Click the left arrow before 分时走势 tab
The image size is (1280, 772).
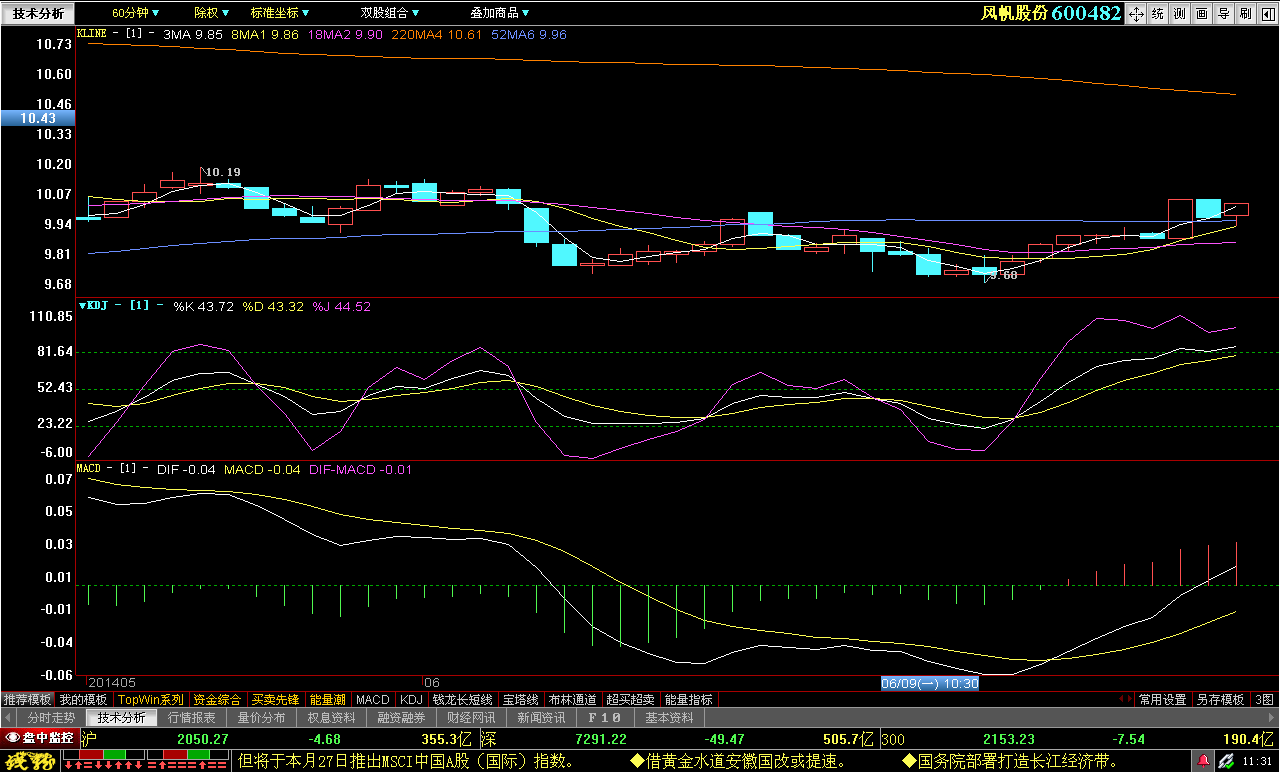click(8, 718)
